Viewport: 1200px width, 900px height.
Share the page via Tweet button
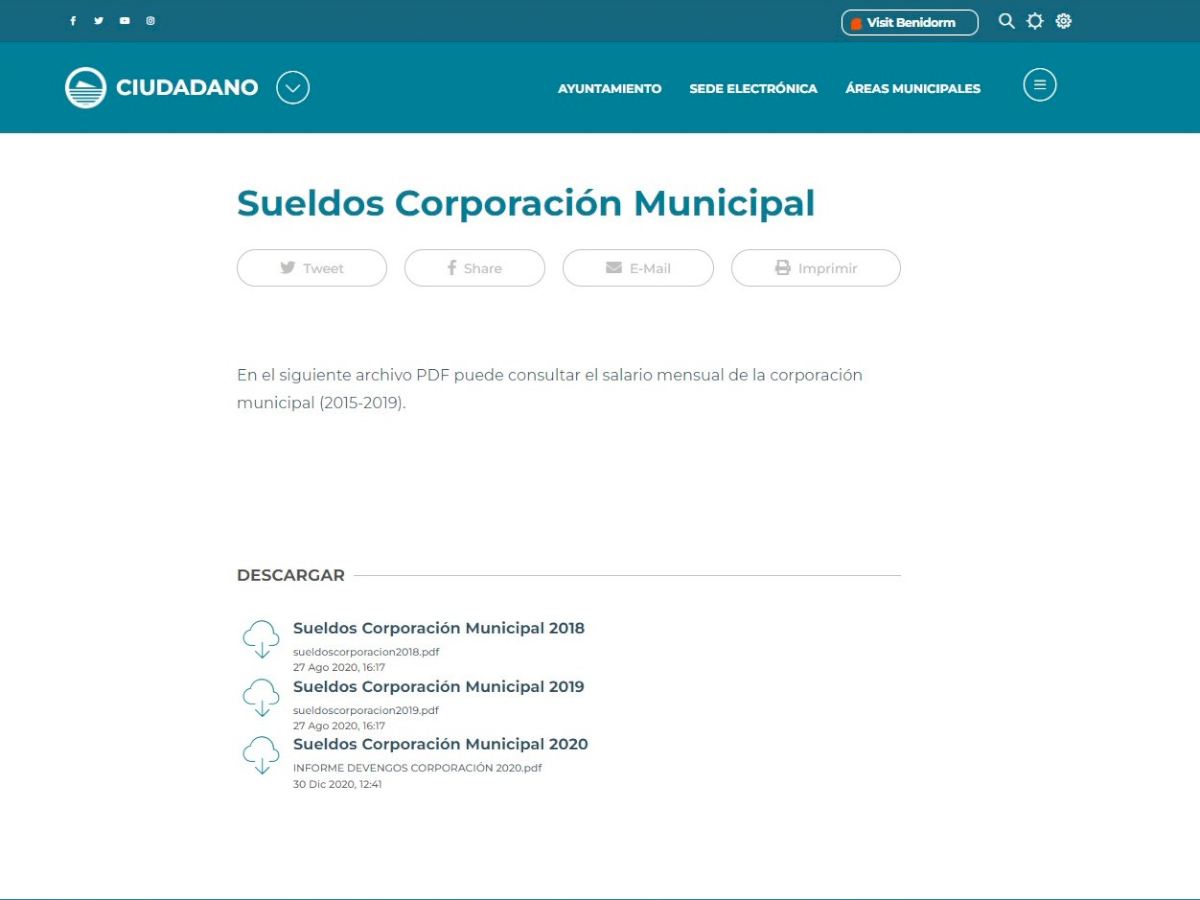(x=312, y=268)
